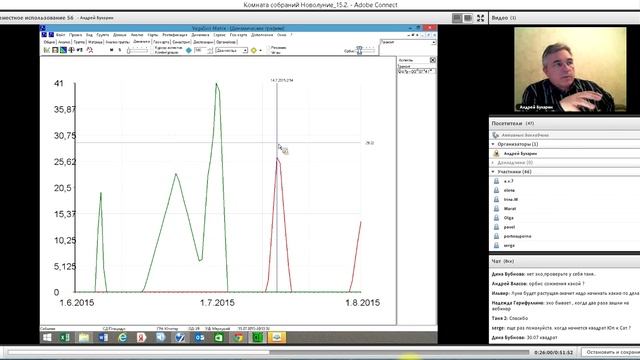Click the black glyph icon before the red figure icon
The height and width of the screenshot is (360, 640).
coord(80,50)
